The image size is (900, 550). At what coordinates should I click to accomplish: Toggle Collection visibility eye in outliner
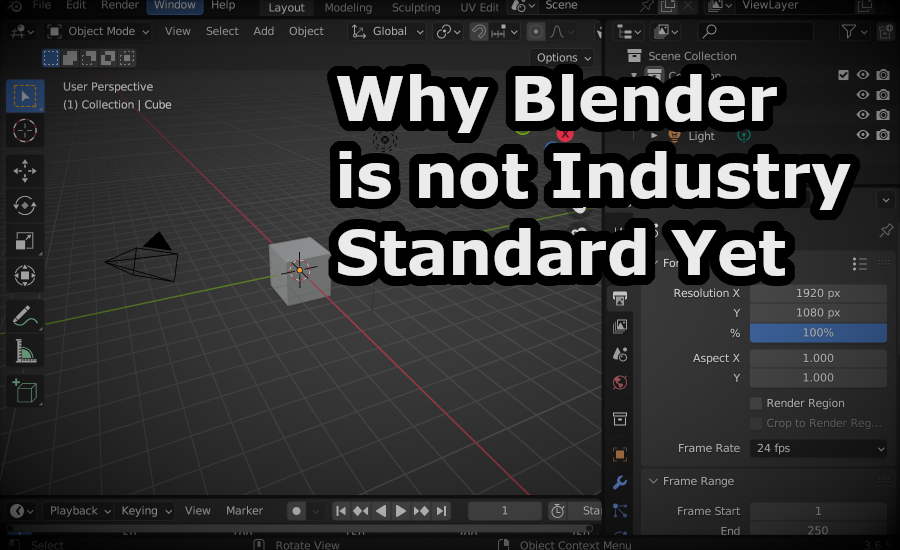pyautogui.click(x=863, y=75)
